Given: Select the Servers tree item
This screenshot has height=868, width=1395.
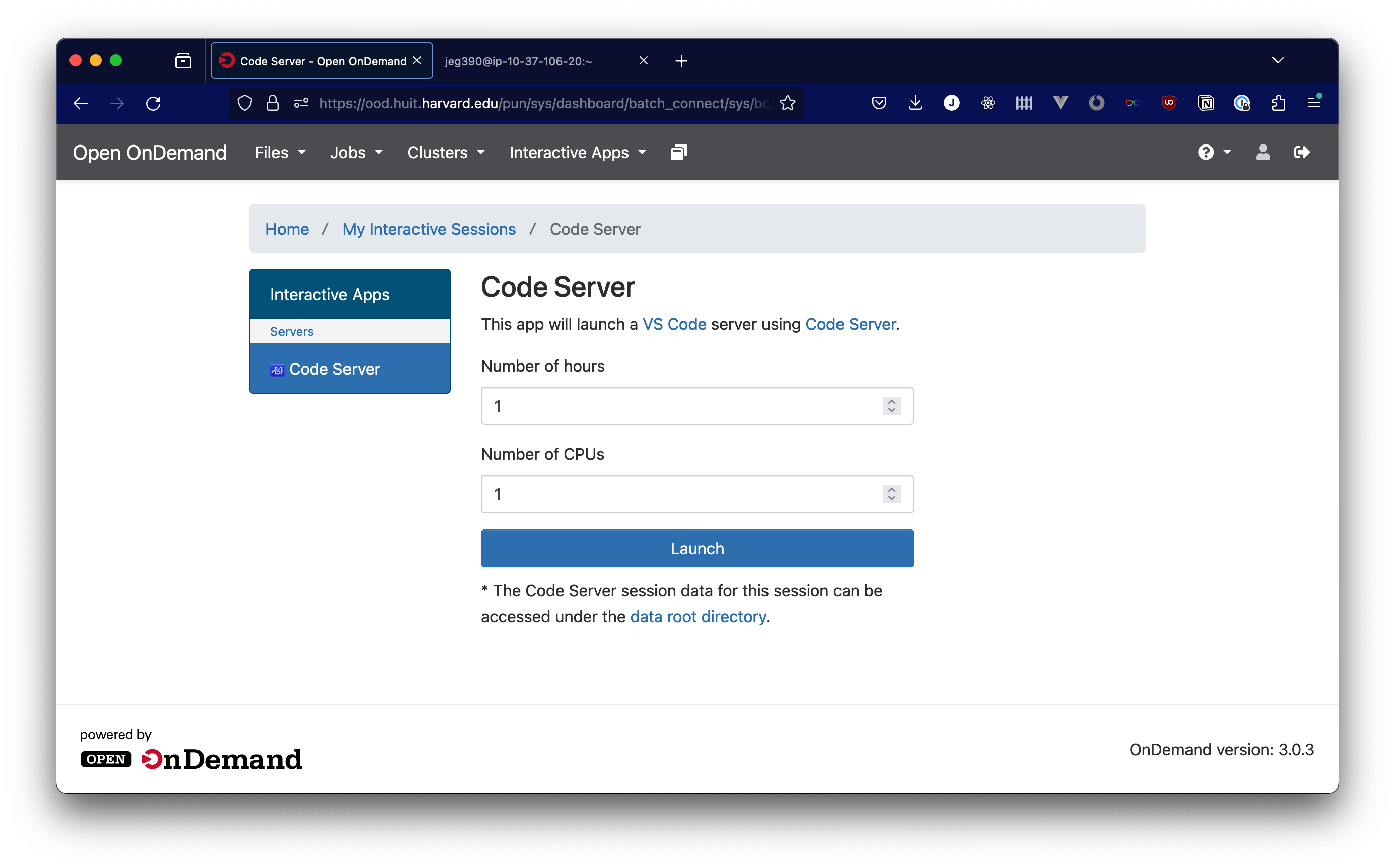Looking at the screenshot, I should pos(290,331).
